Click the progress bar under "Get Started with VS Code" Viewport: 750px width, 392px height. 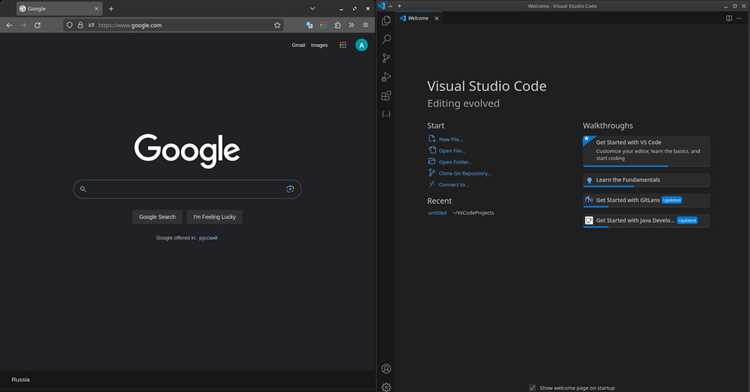646,166
